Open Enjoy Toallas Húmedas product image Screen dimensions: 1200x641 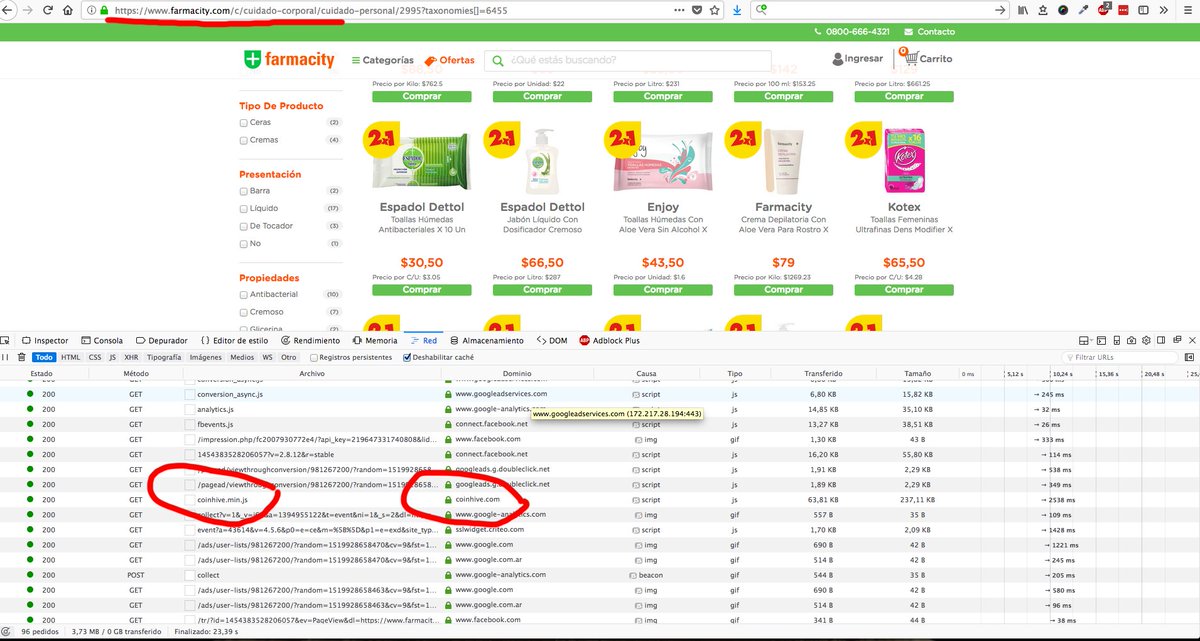(663, 160)
